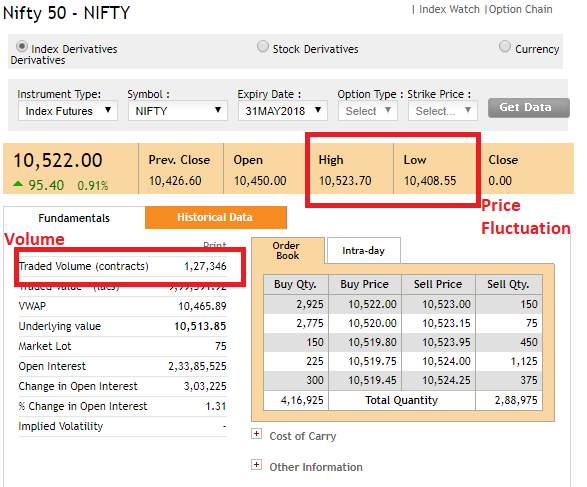Click the Prev. Close value 10,426.60
This screenshot has height=487, width=587.
175,181
